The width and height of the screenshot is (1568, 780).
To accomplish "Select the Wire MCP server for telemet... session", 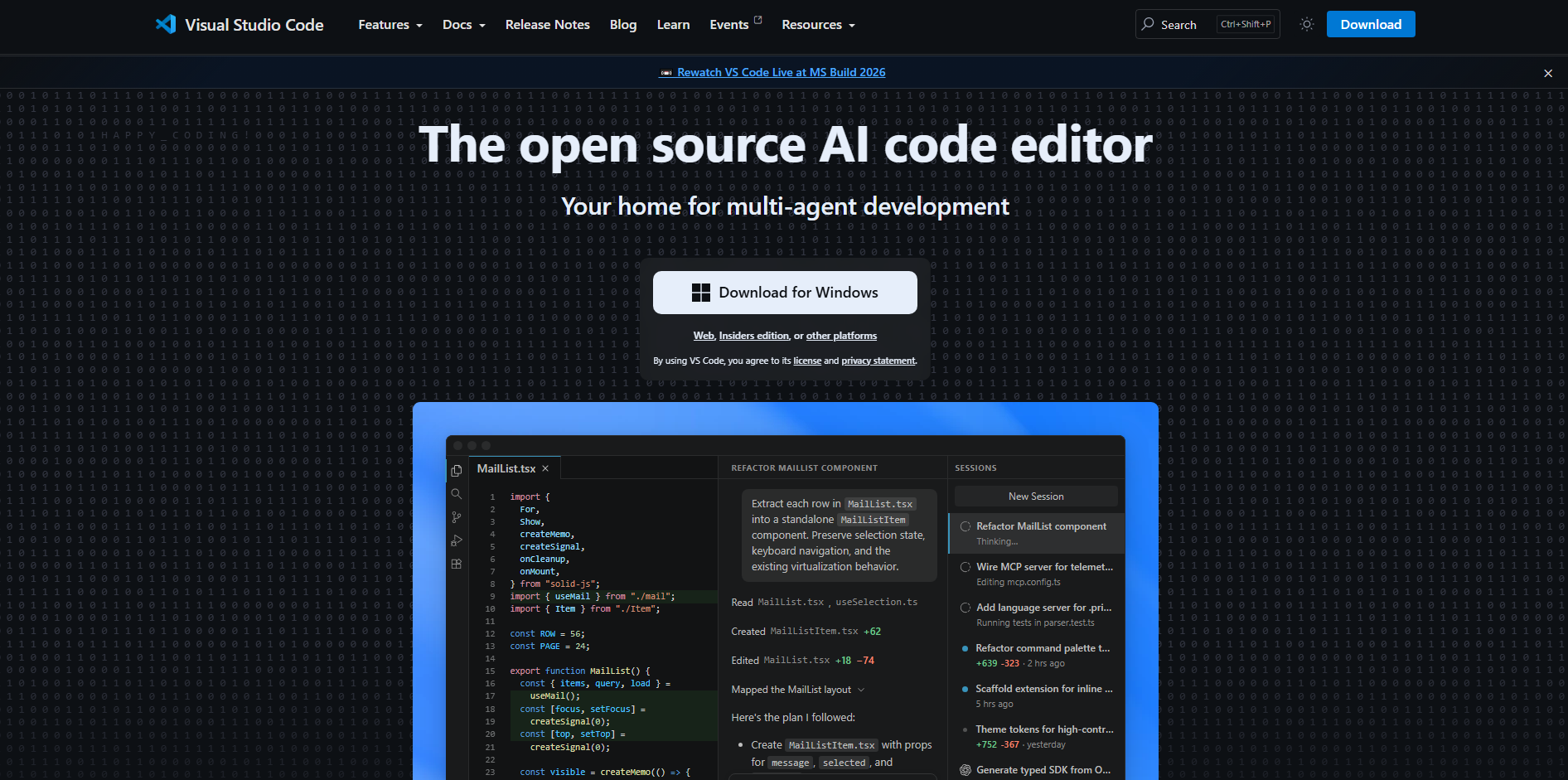I will 1037,574.
